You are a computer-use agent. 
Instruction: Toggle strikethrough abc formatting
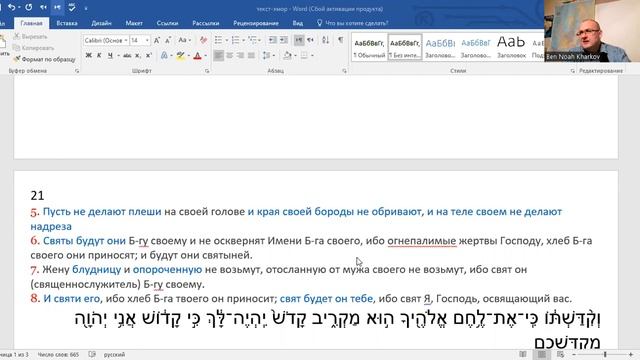[x=127, y=55]
